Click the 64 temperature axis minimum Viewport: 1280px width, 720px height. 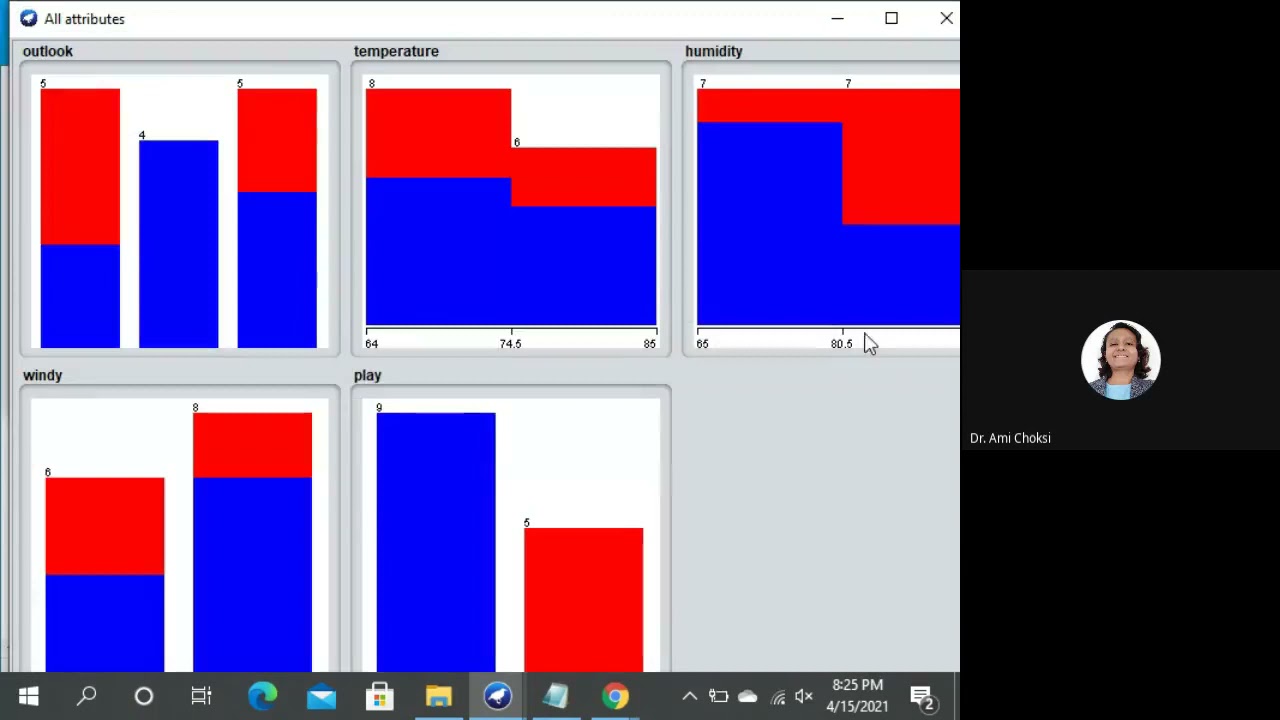point(371,344)
